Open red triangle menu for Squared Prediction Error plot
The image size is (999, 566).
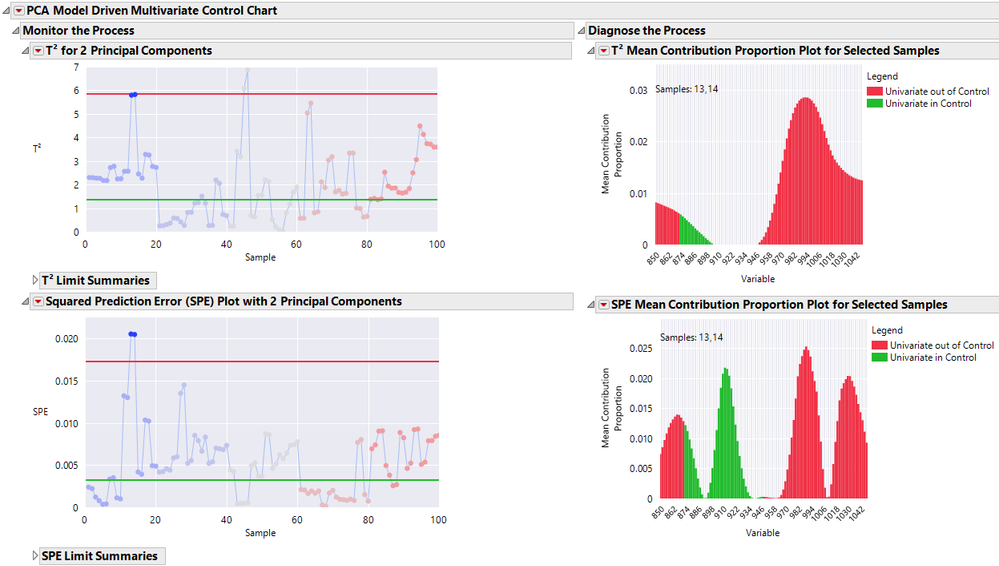pos(38,301)
